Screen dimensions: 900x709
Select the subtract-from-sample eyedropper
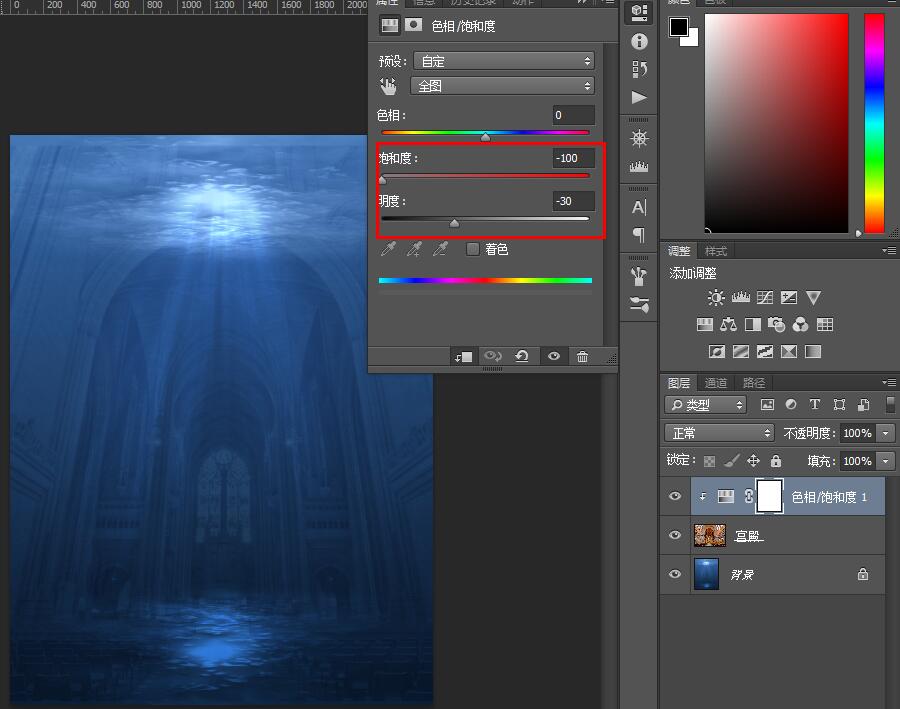tap(440, 249)
